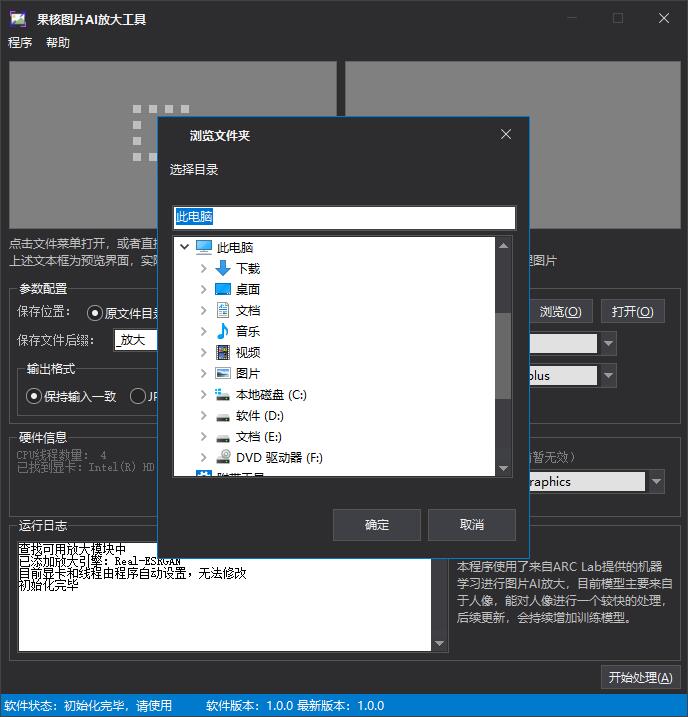Click the Music note icon

223,331
